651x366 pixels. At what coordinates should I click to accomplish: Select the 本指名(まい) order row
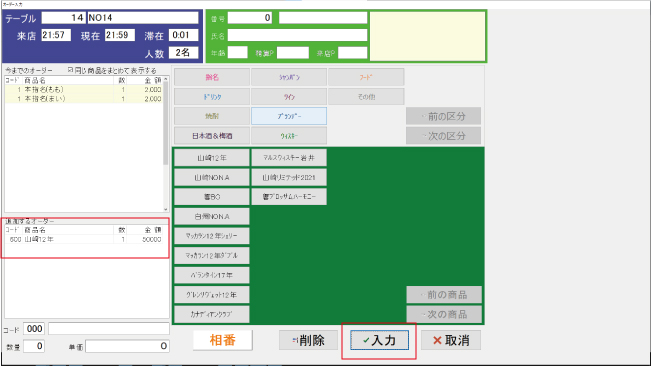(84, 99)
